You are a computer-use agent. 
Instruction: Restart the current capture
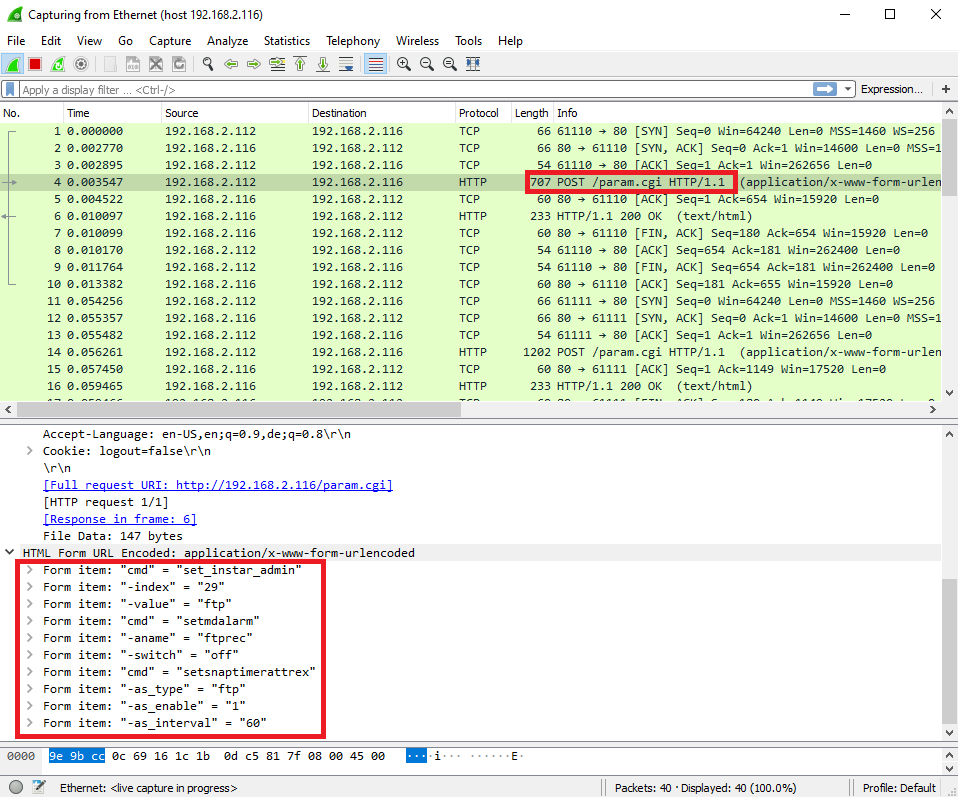58,64
